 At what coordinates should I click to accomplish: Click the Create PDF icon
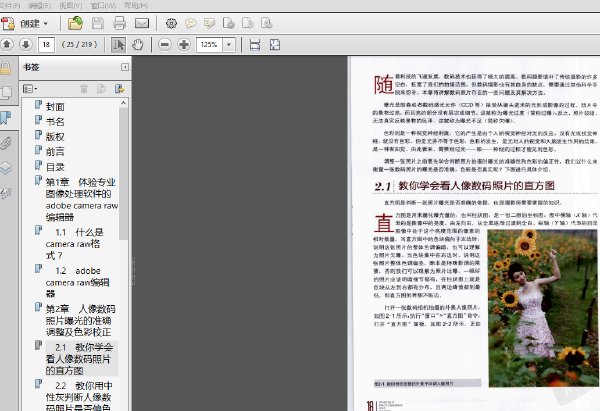point(8,23)
